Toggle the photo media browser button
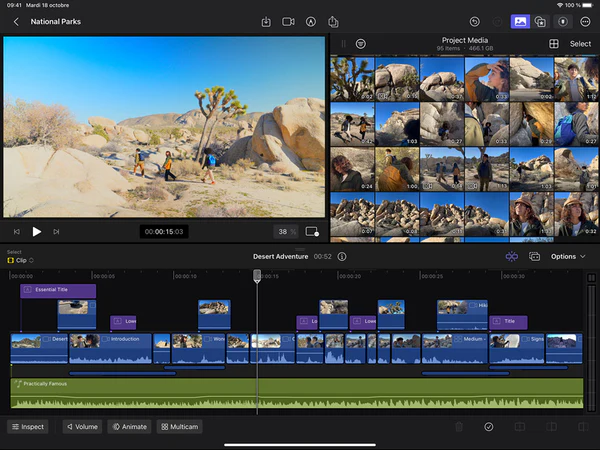 [519, 21]
